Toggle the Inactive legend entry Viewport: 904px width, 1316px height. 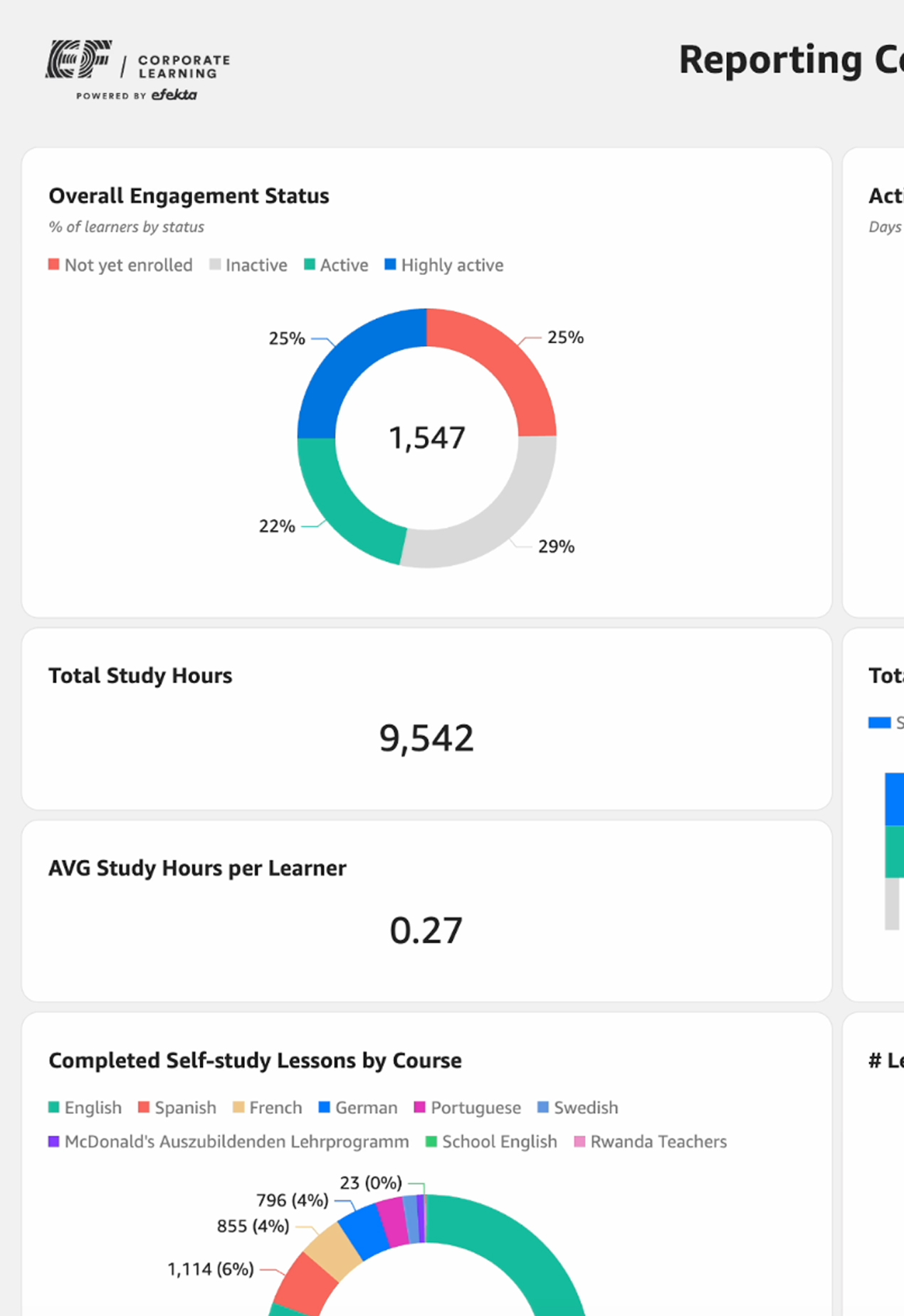[x=248, y=265]
